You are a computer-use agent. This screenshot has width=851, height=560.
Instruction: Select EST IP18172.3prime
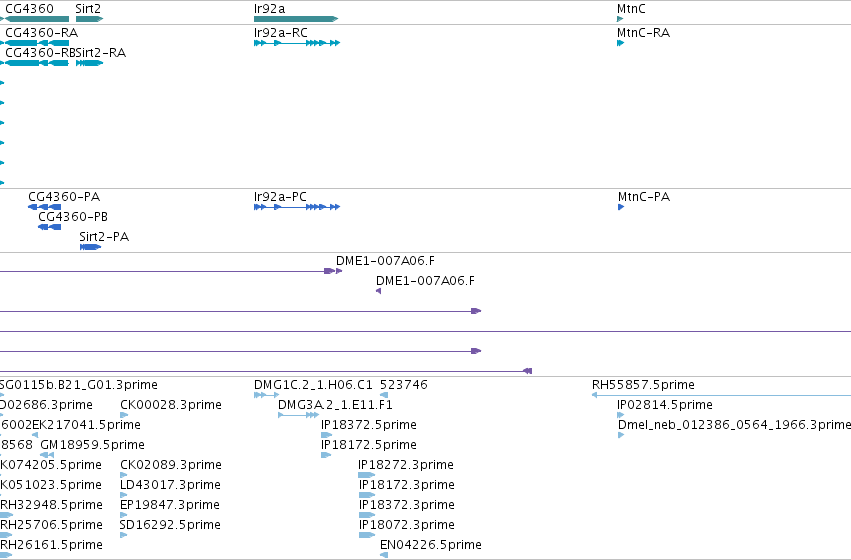click(x=407, y=485)
